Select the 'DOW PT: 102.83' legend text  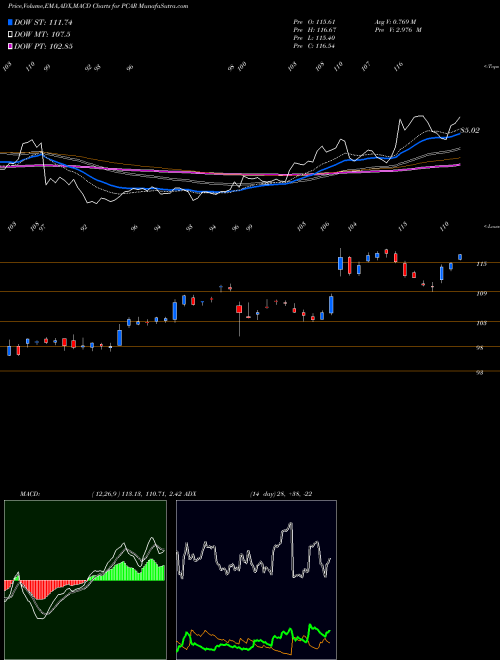click(x=43, y=46)
